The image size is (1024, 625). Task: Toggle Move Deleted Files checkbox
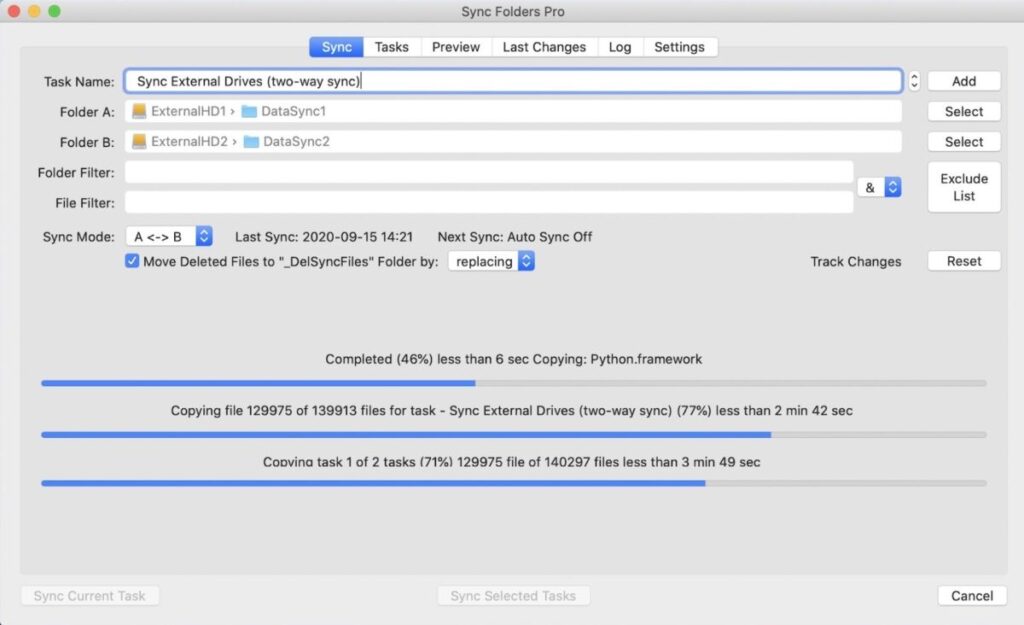(x=131, y=261)
